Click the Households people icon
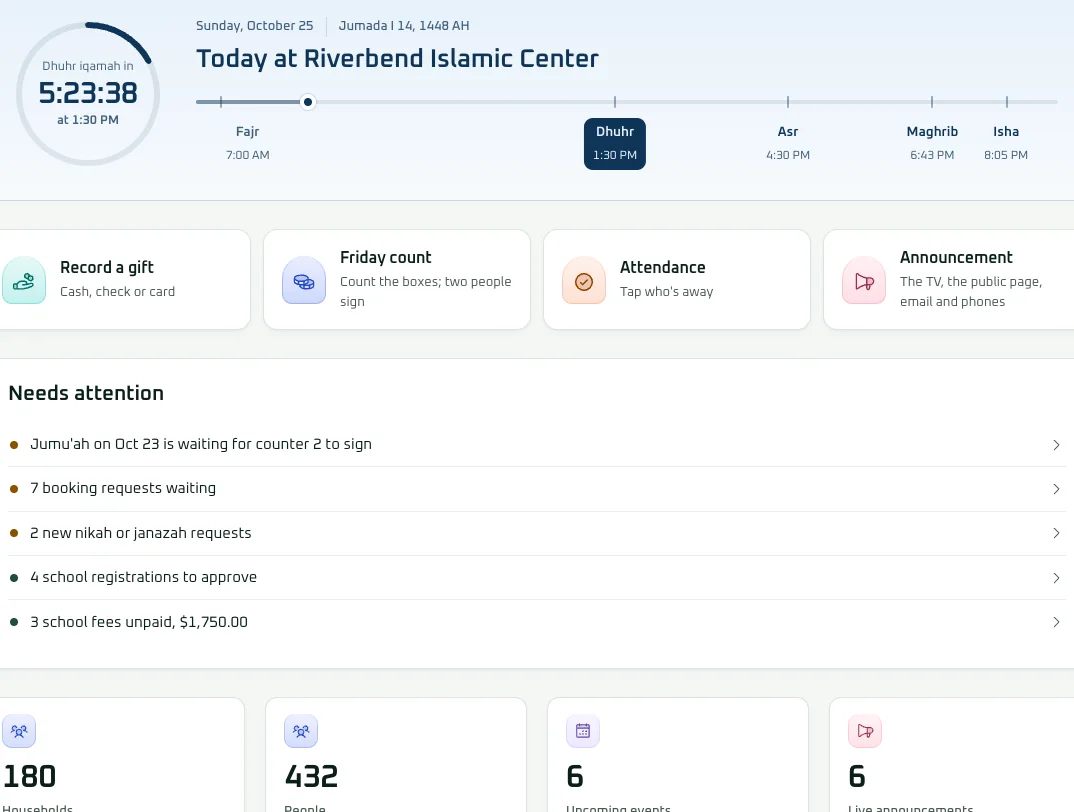The image size is (1074, 812). click(x=19, y=731)
